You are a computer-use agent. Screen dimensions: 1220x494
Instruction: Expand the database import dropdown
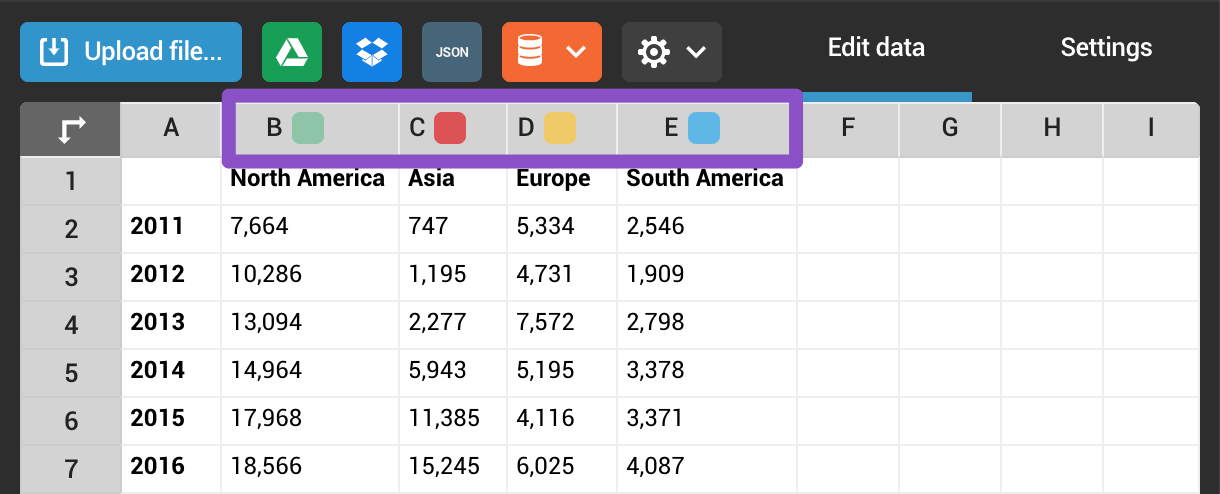click(552, 52)
